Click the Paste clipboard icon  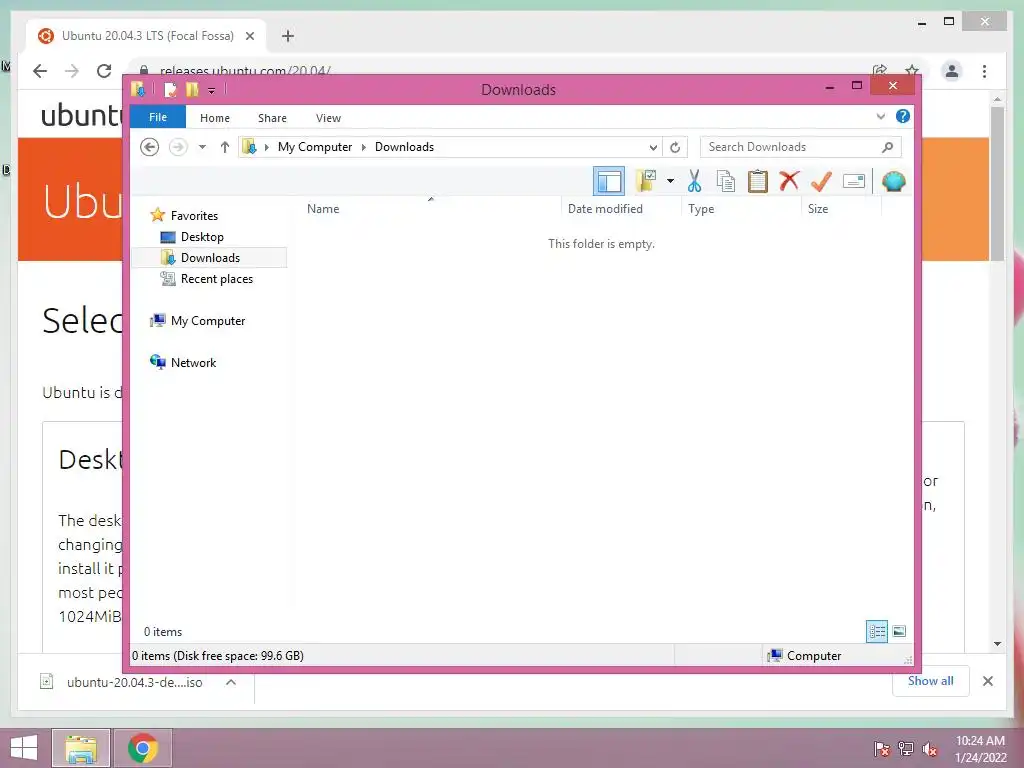tap(758, 181)
